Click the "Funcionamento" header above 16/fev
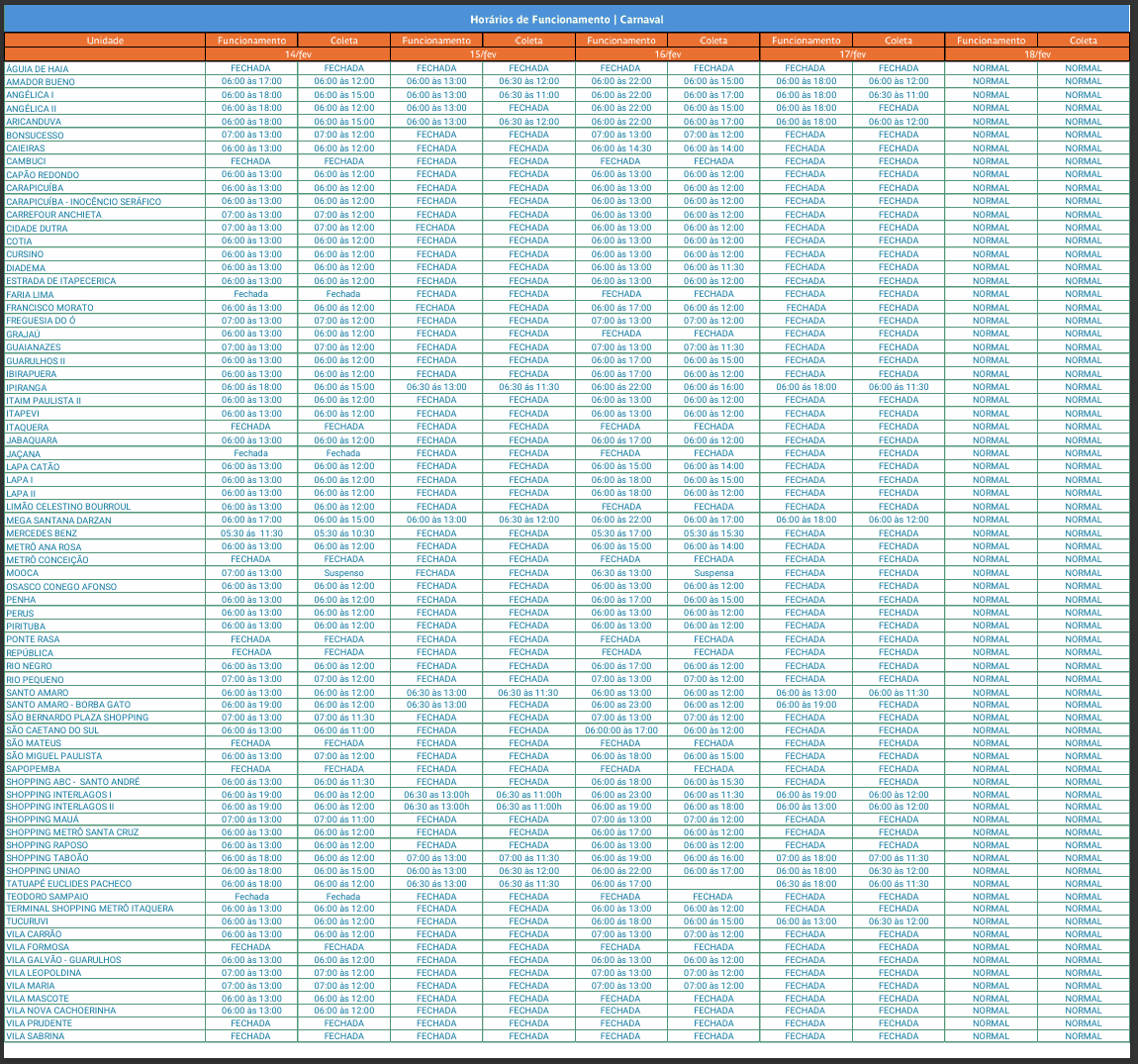 [x=620, y=41]
